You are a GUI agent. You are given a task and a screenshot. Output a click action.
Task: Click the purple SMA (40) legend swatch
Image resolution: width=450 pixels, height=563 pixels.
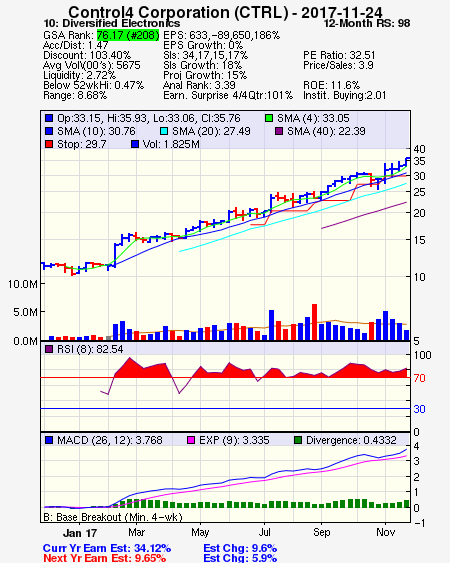point(279,131)
